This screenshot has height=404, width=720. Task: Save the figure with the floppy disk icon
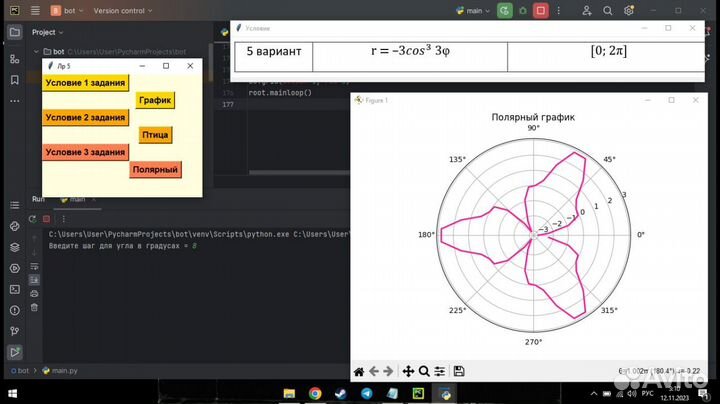(x=459, y=371)
